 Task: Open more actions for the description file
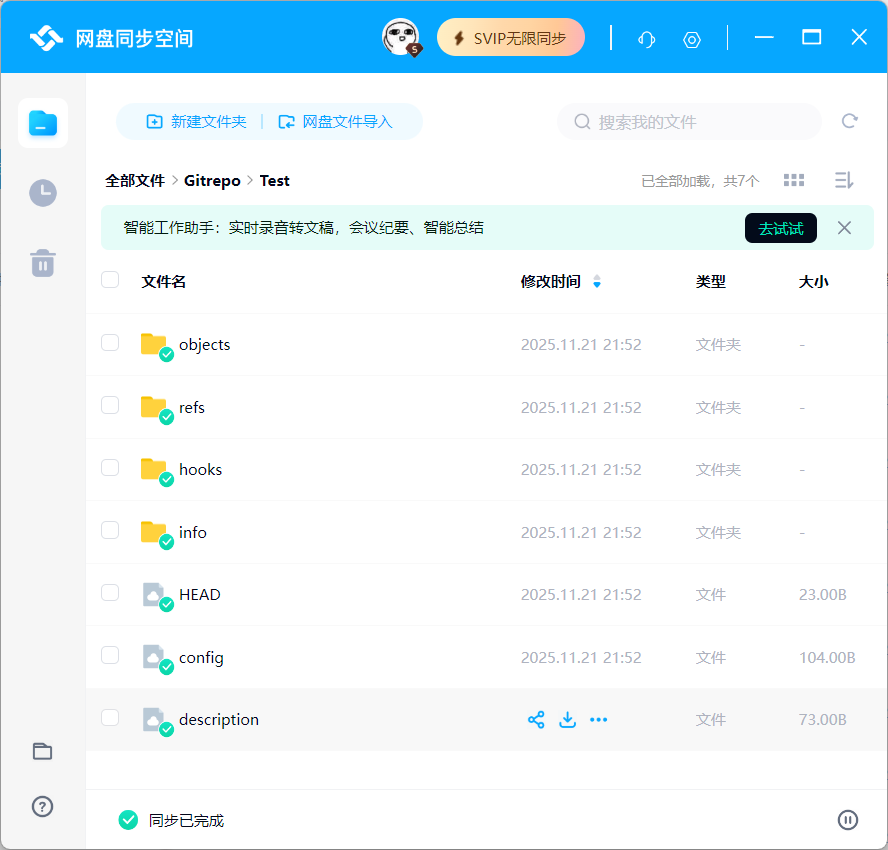(x=599, y=719)
